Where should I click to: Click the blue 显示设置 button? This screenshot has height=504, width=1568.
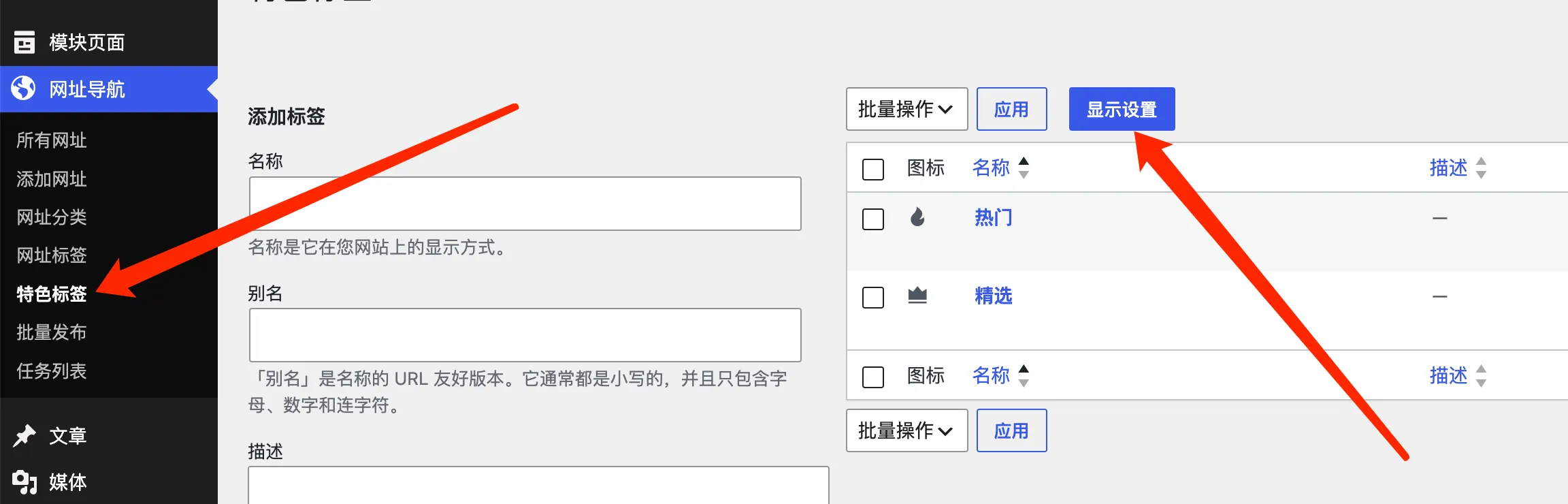tap(1122, 109)
